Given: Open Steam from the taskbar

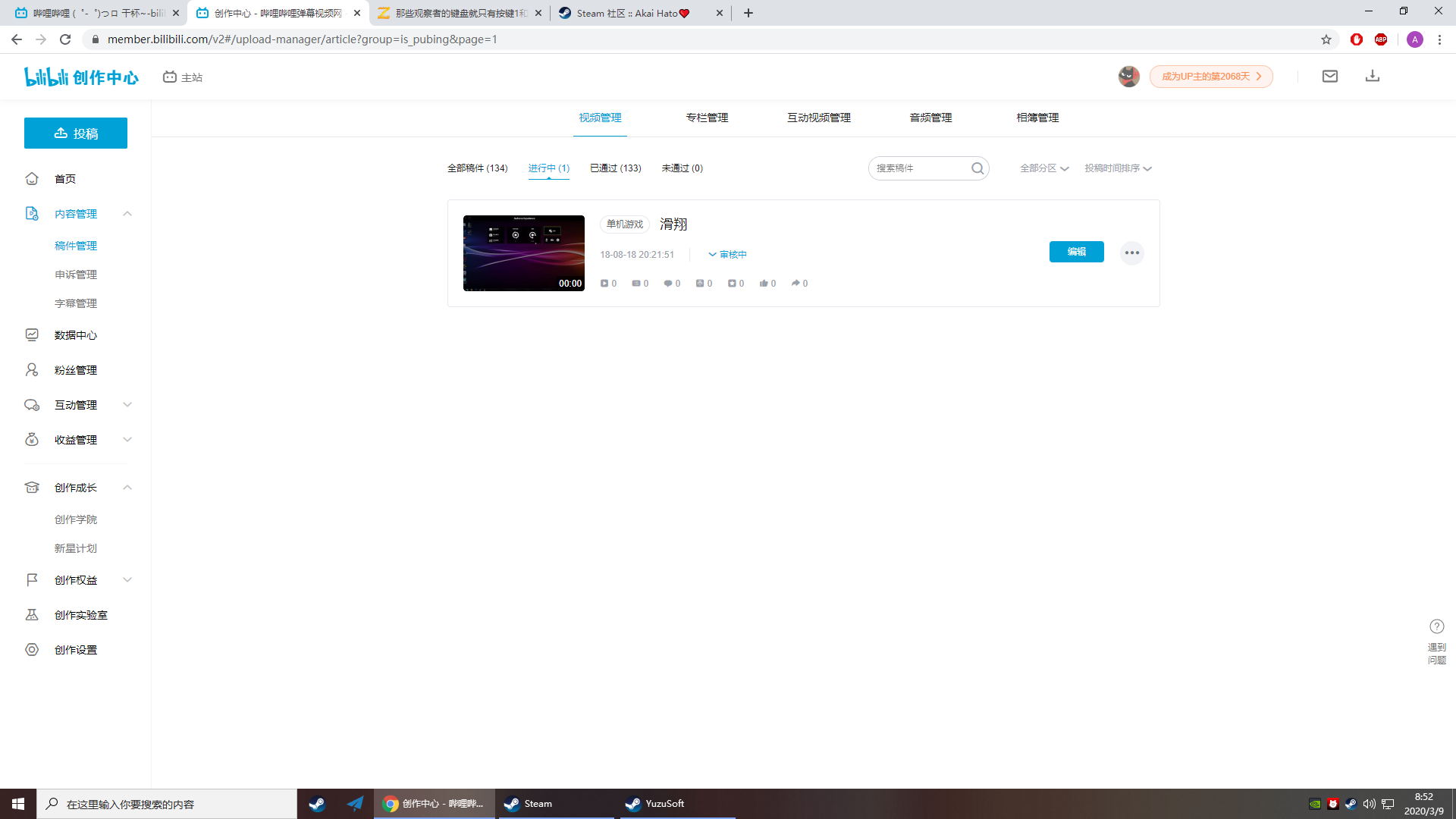Looking at the screenshot, I should pyautogui.click(x=531, y=803).
